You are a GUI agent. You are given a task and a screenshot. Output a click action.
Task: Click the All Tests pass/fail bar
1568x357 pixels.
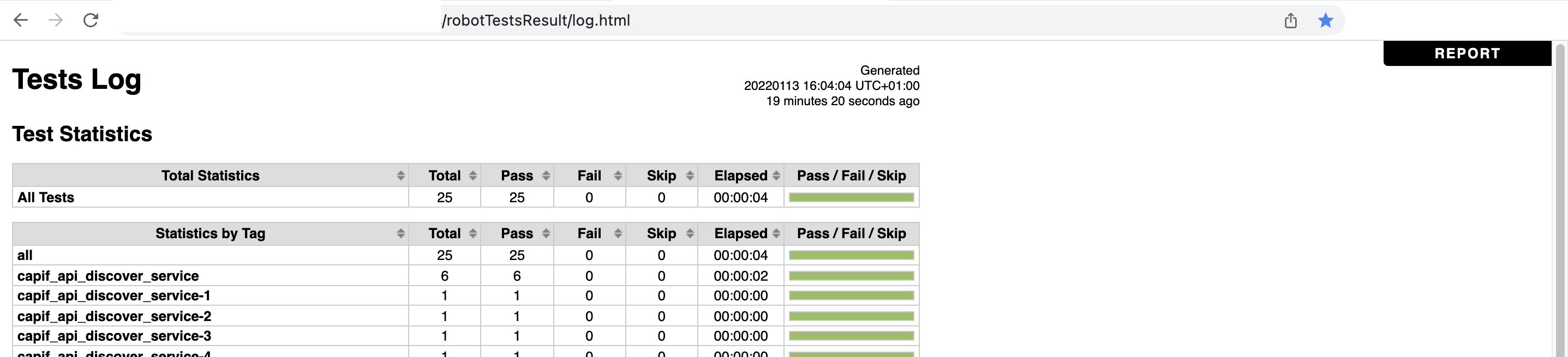click(x=851, y=197)
